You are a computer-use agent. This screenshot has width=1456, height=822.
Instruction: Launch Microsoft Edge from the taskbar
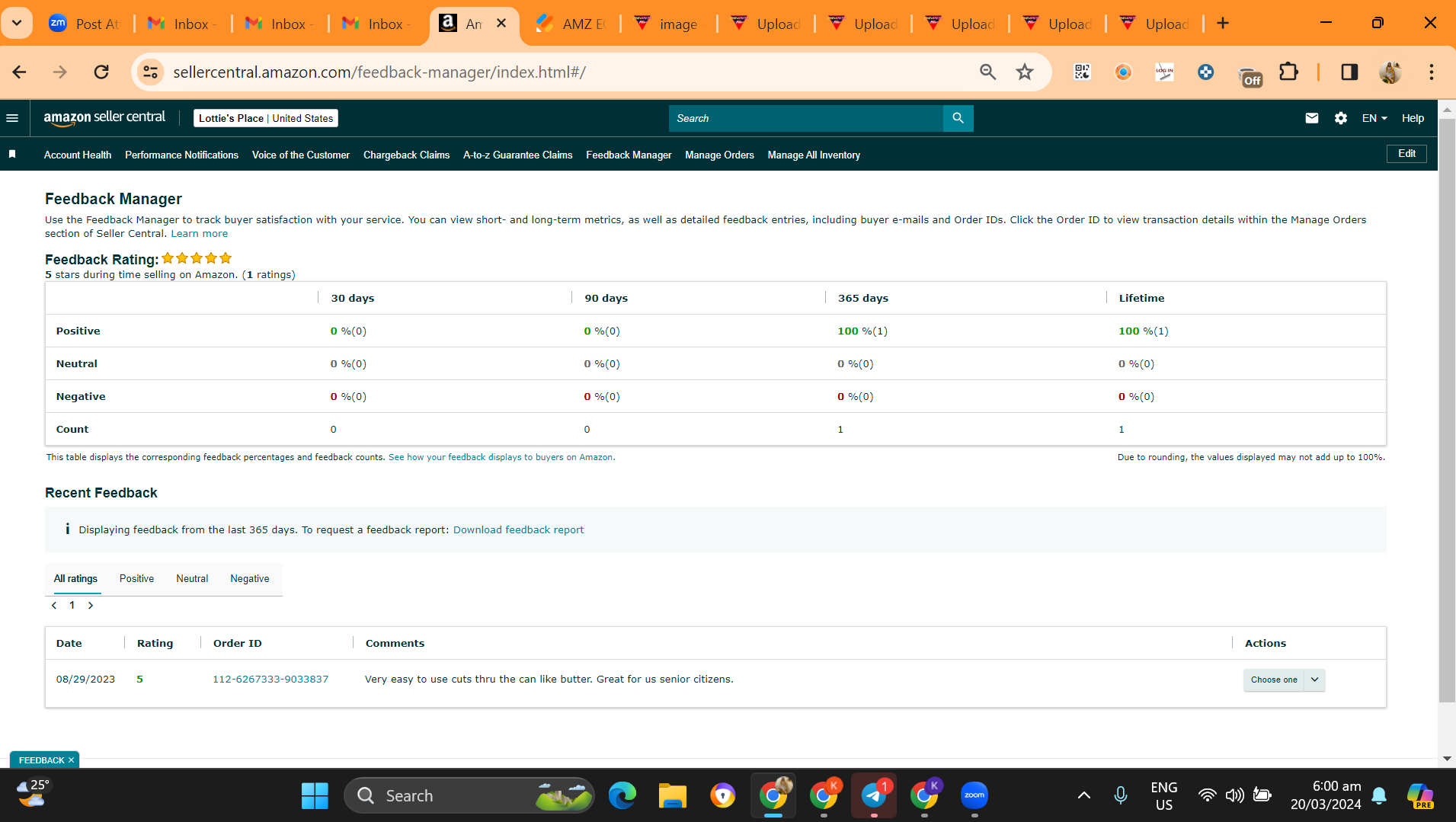[x=622, y=795]
